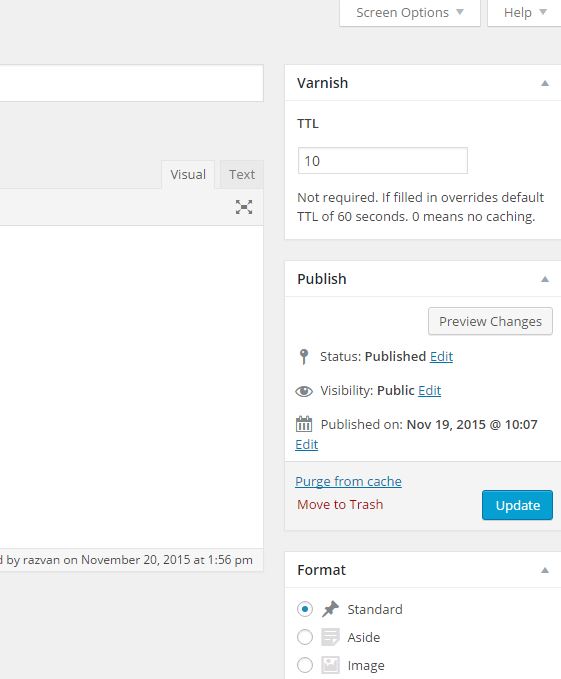Collapse the Publish panel
This screenshot has height=679, width=561.
pos(545,279)
